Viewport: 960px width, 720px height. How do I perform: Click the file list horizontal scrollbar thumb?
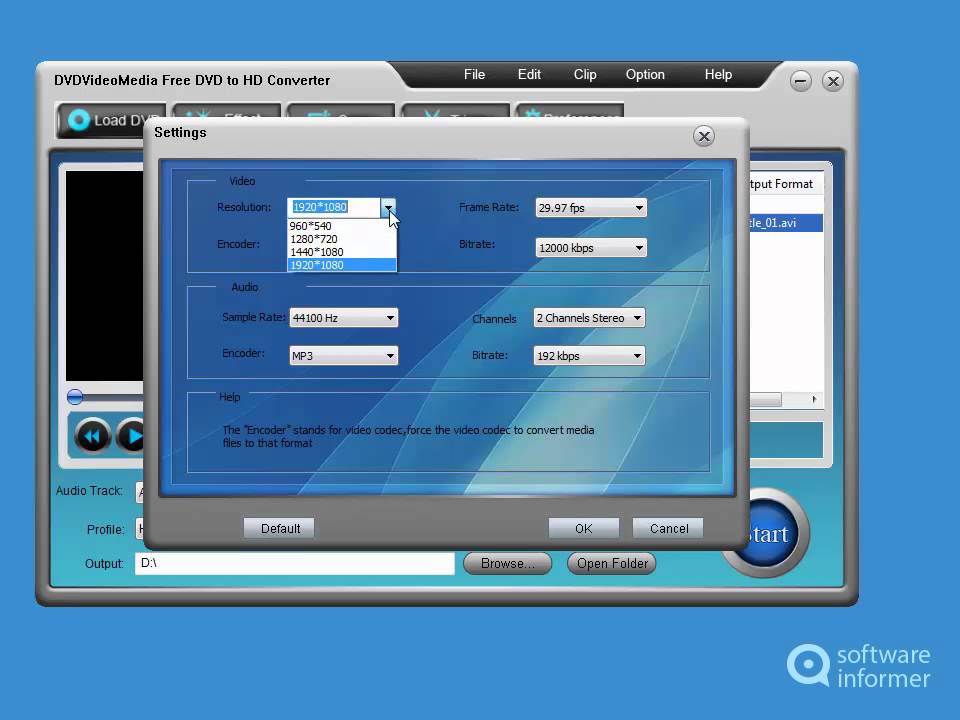tap(766, 399)
